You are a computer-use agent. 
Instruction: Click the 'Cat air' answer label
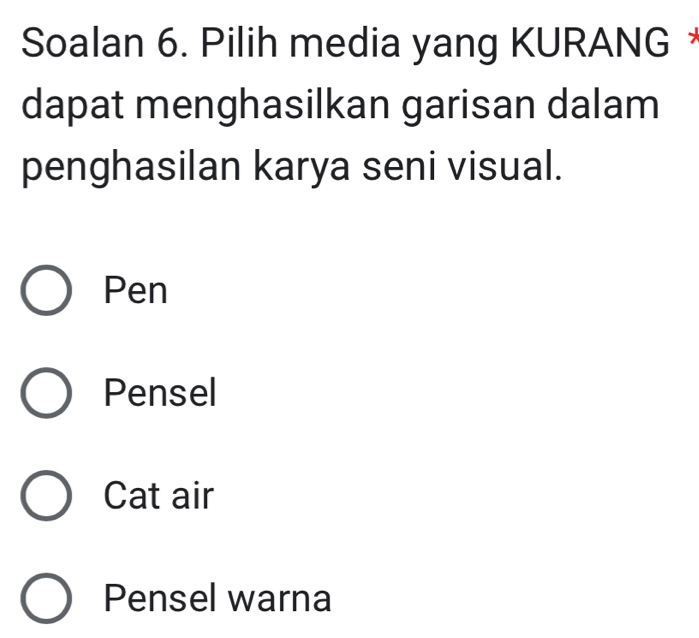pos(159,496)
